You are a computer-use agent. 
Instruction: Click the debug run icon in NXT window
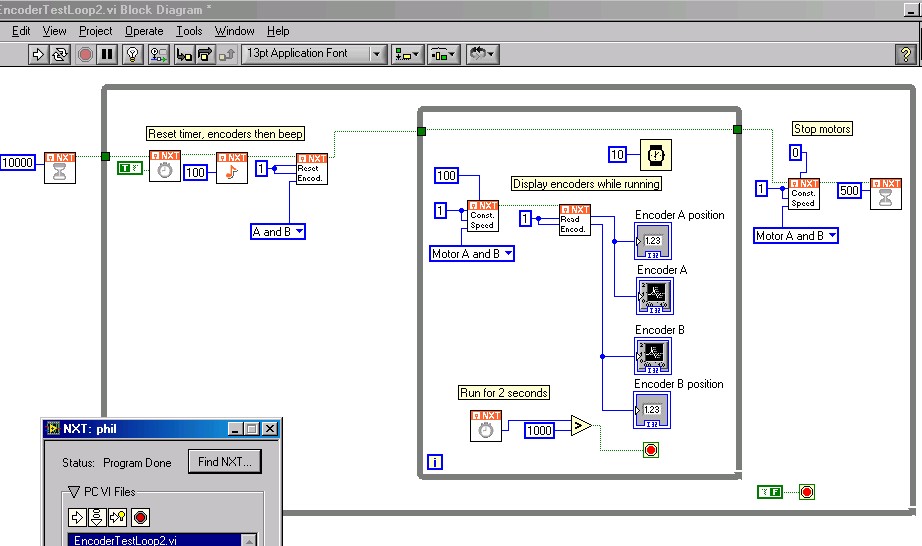tap(118, 517)
